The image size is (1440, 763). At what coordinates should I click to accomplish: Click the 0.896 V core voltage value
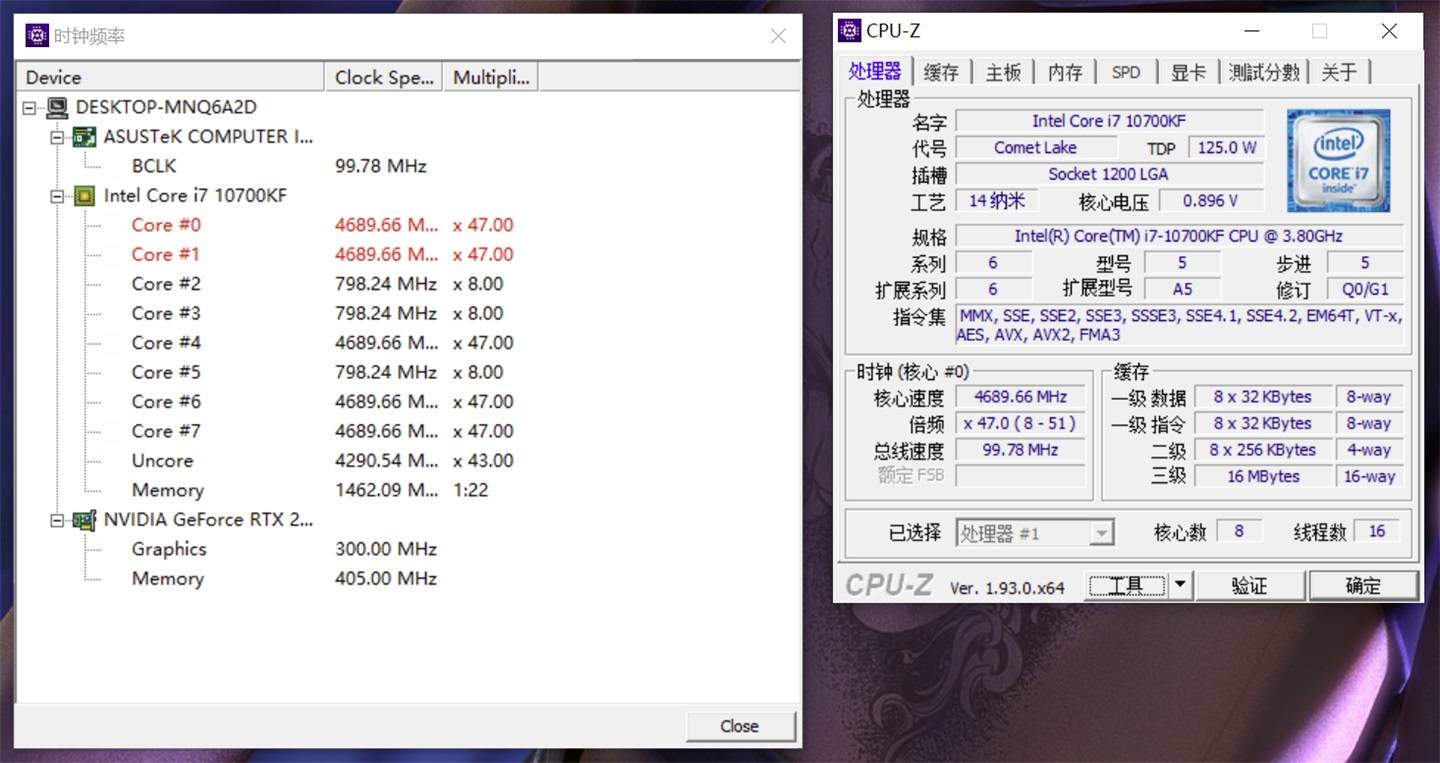point(1211,200)
